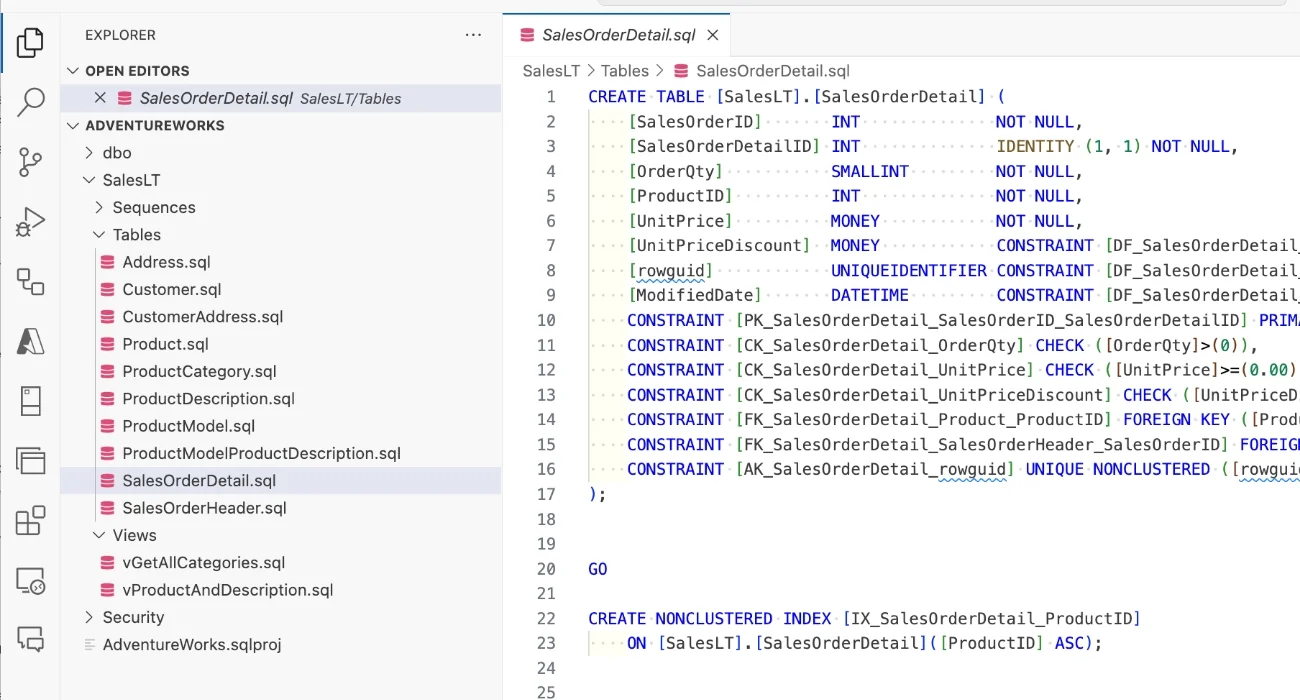1300x700 pixels.
Task: Click the database icon on editor tab
Action: point(527,35)
